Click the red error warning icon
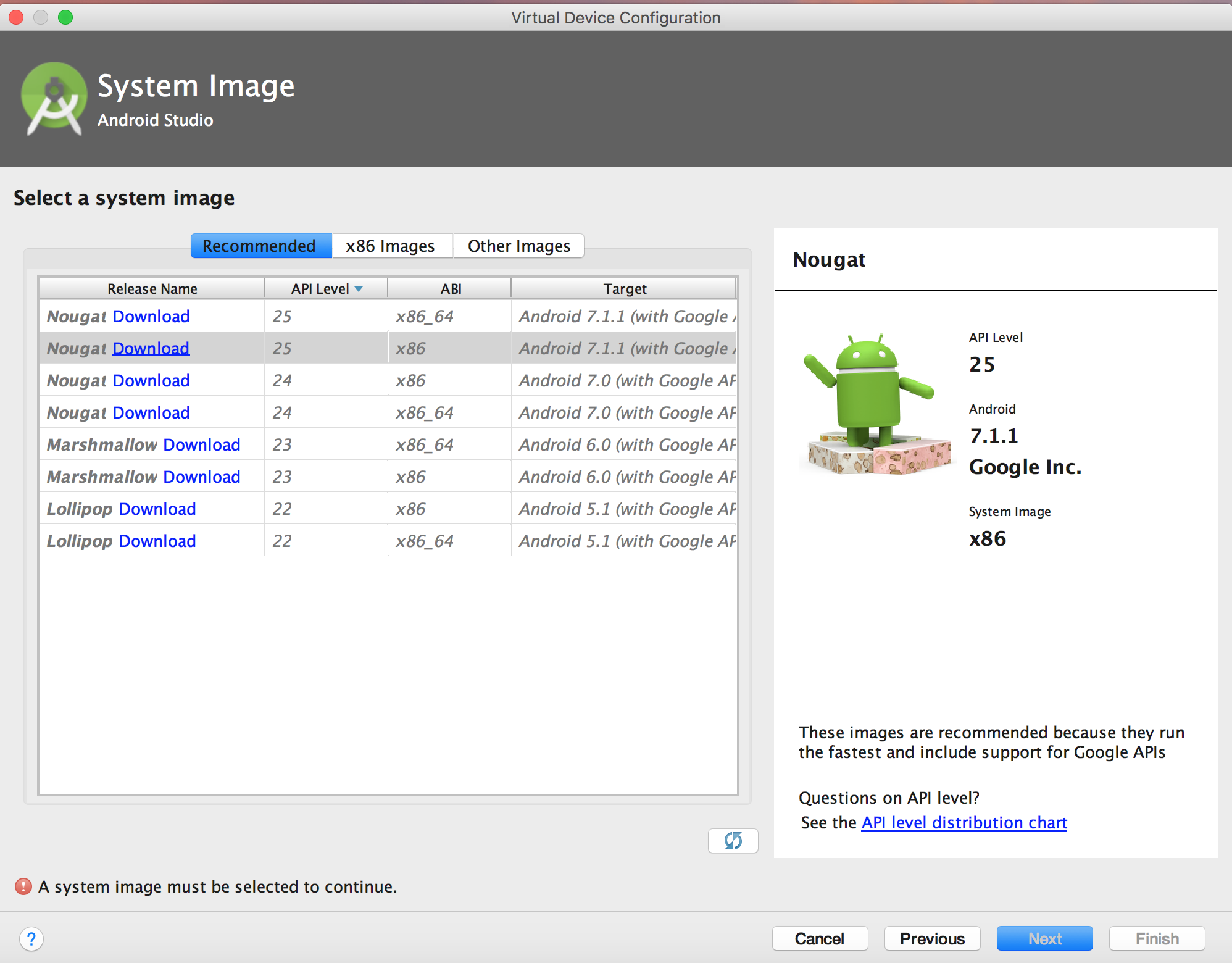This screenshot has height=963, width=1232. pos(23,886)
